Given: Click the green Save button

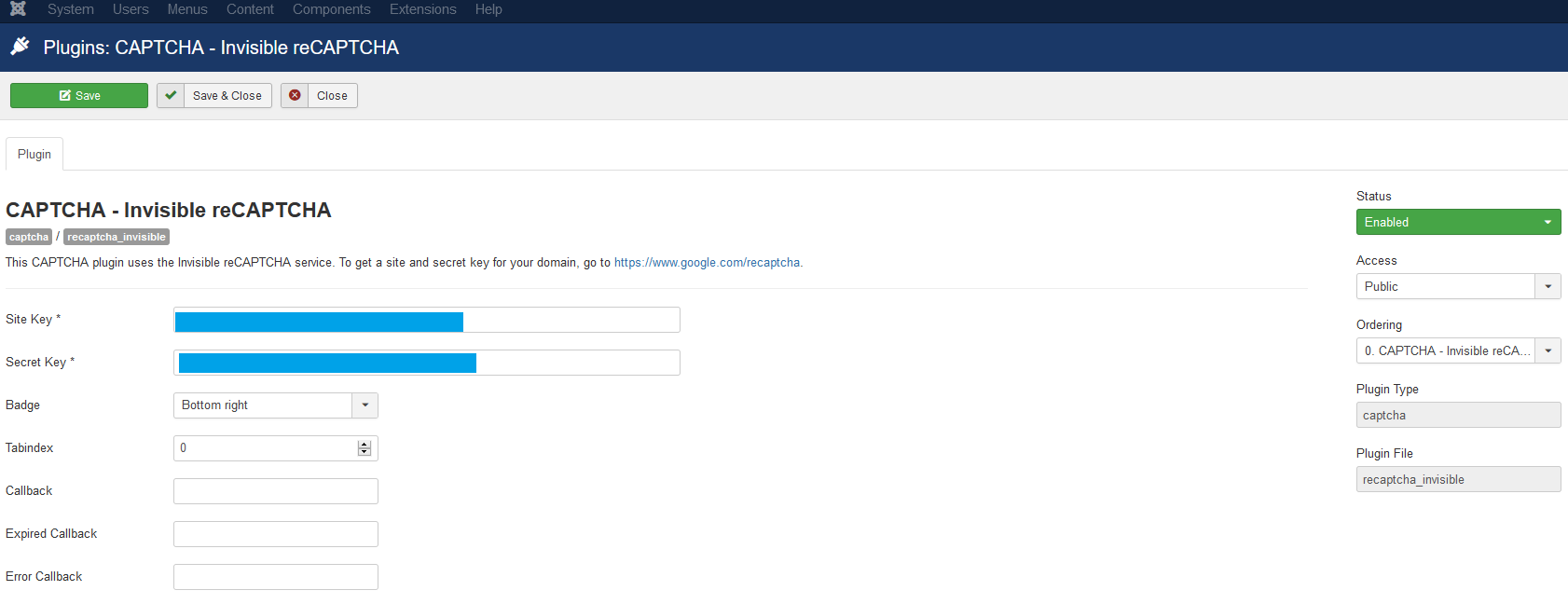Looking at the screenshot, I should point(79,95).
